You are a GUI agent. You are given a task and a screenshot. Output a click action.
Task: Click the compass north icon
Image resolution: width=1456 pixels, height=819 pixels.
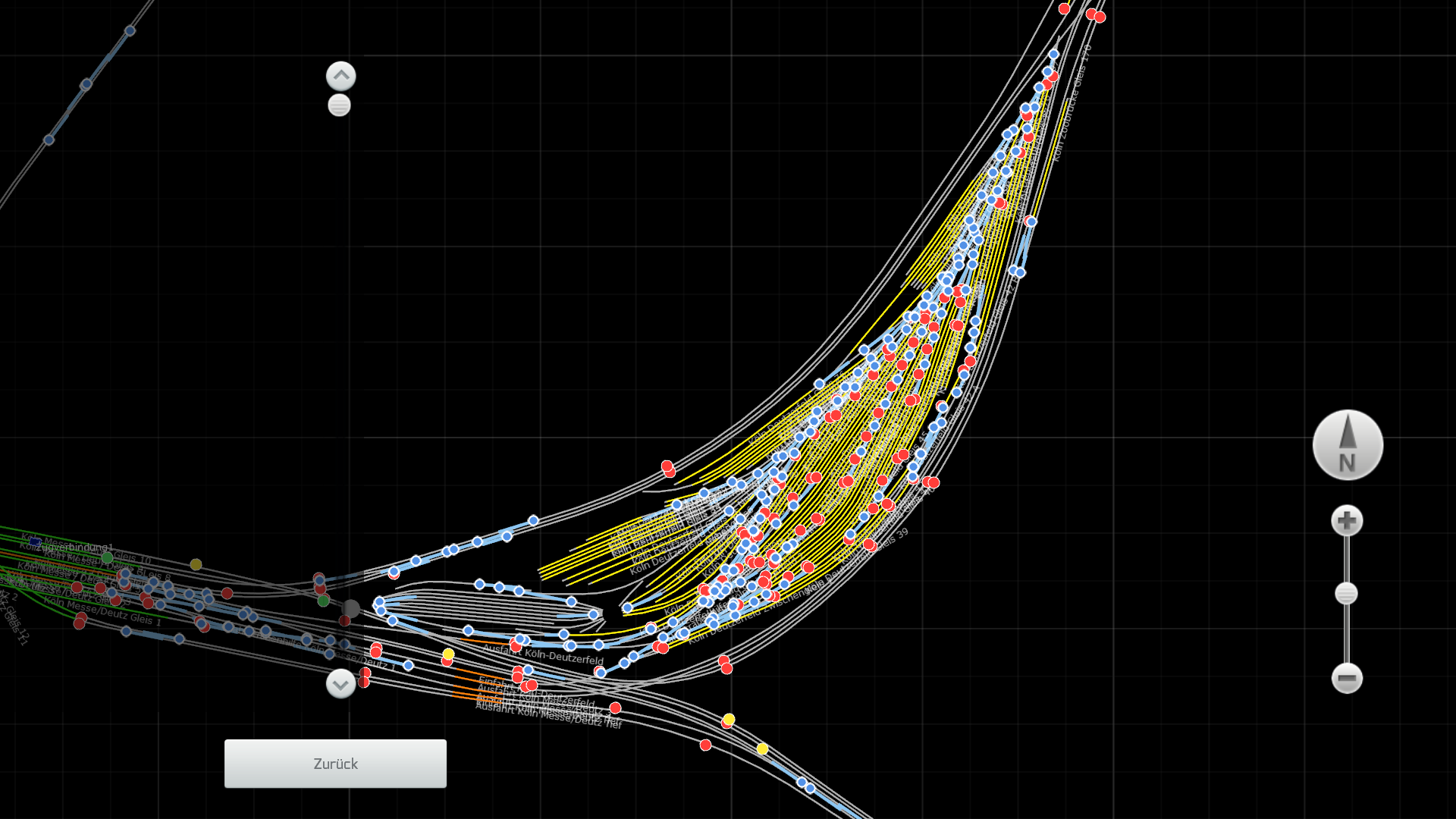click(x=1348, y=445)
